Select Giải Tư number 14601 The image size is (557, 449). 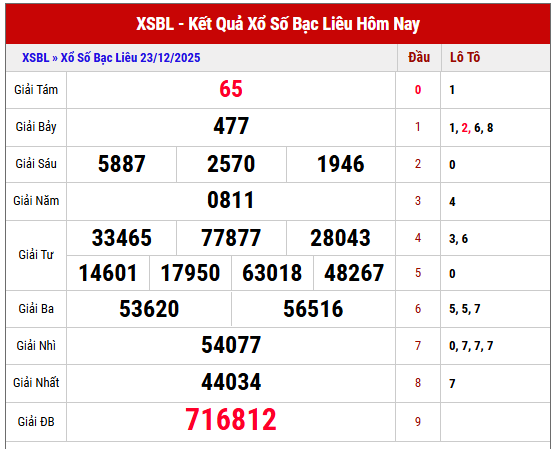108,273
